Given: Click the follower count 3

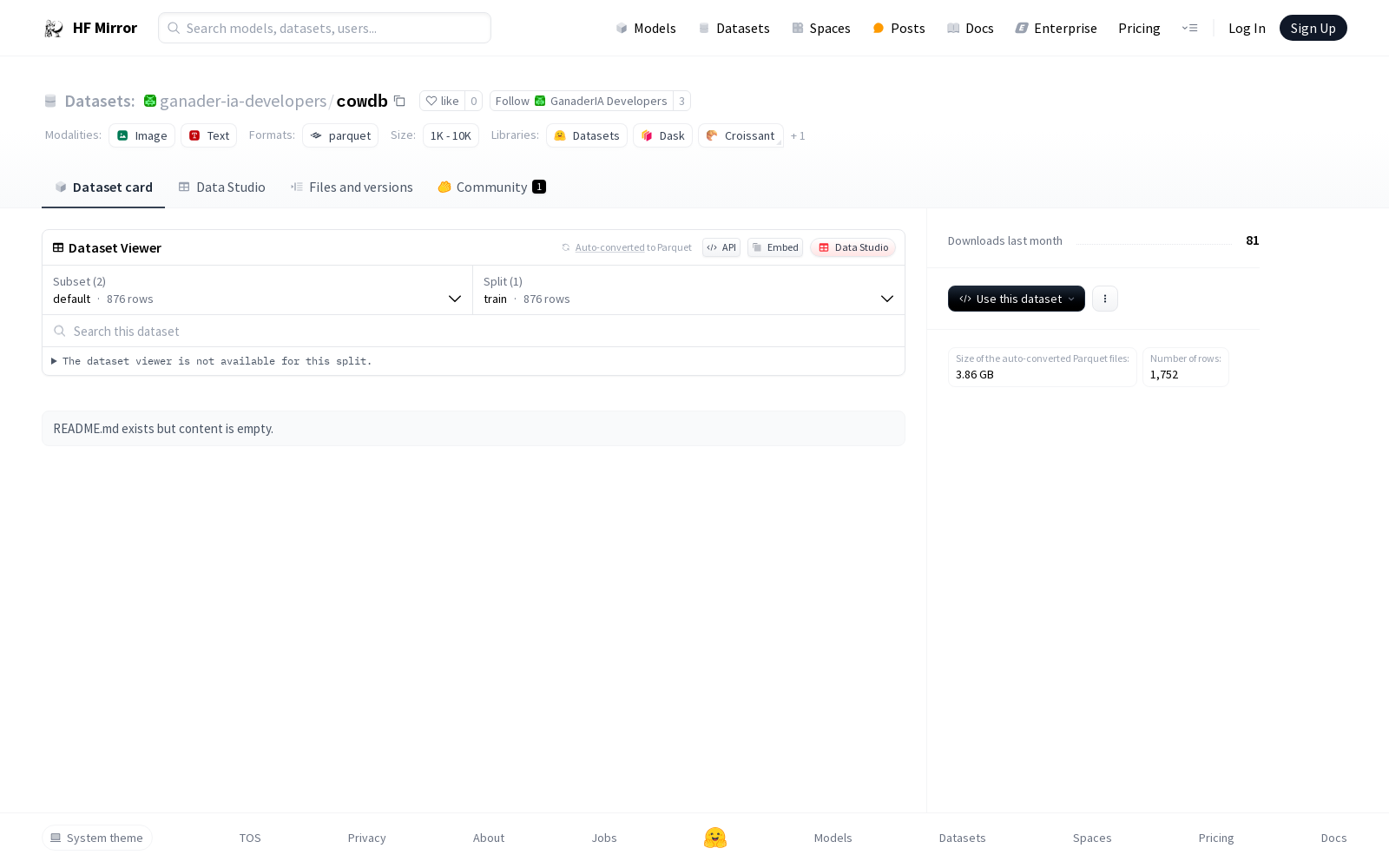Looking at the screenshot, I should pos(681,101).
